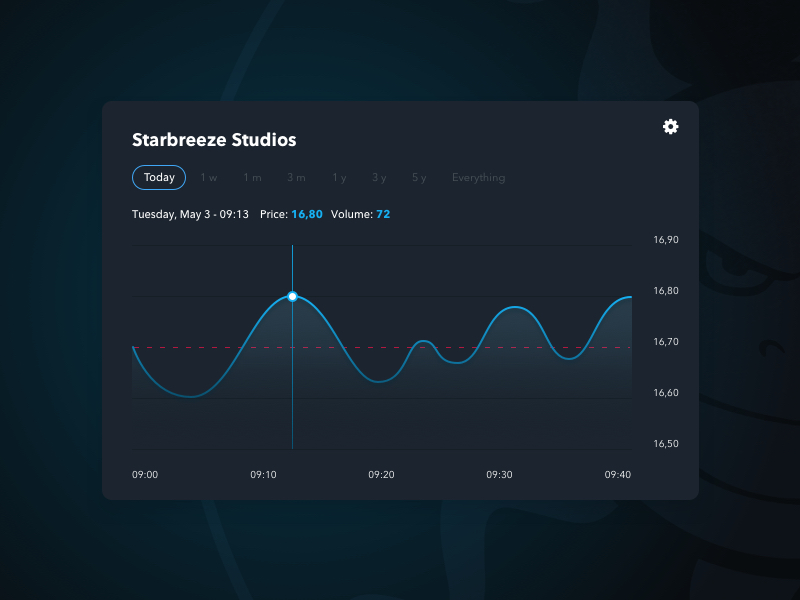Show the 3 m time range

coord(296,178)
